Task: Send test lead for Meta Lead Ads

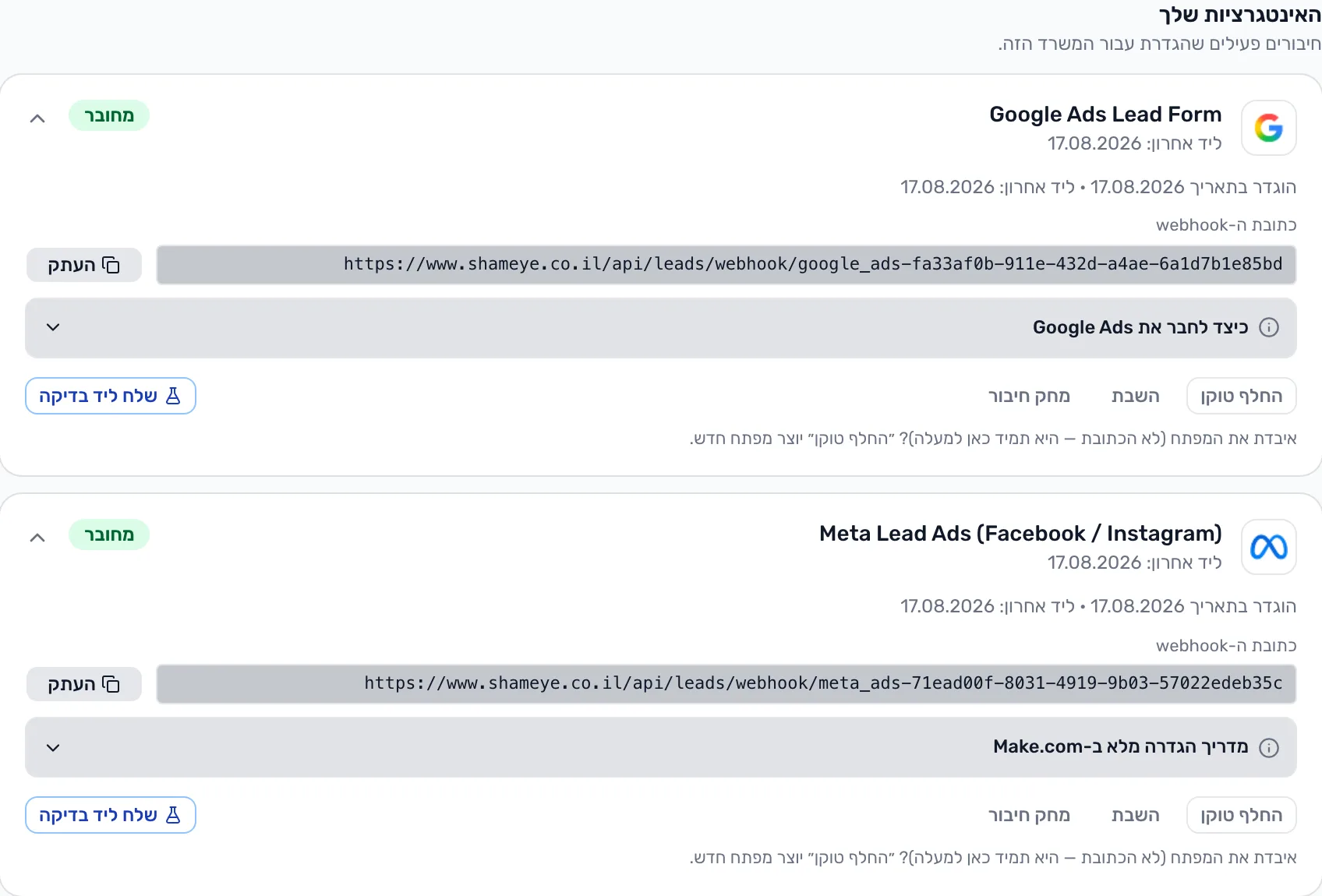Action: (111, 815)
